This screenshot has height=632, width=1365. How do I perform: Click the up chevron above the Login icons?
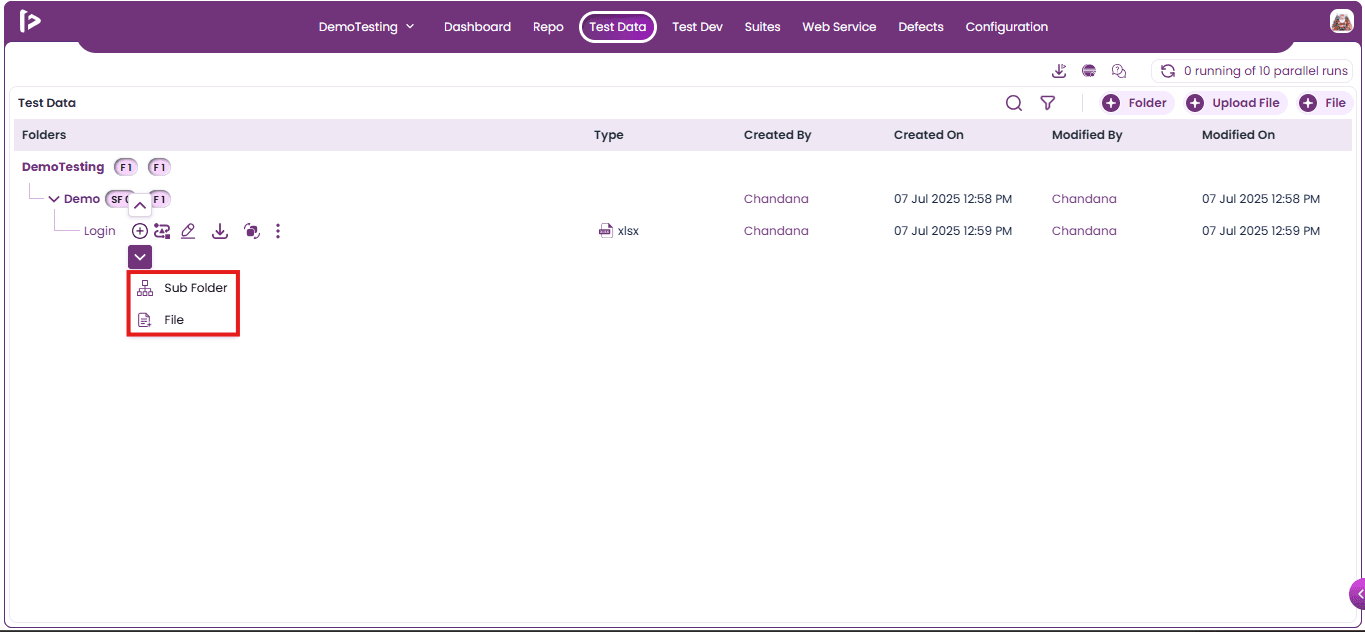[140, 206]
